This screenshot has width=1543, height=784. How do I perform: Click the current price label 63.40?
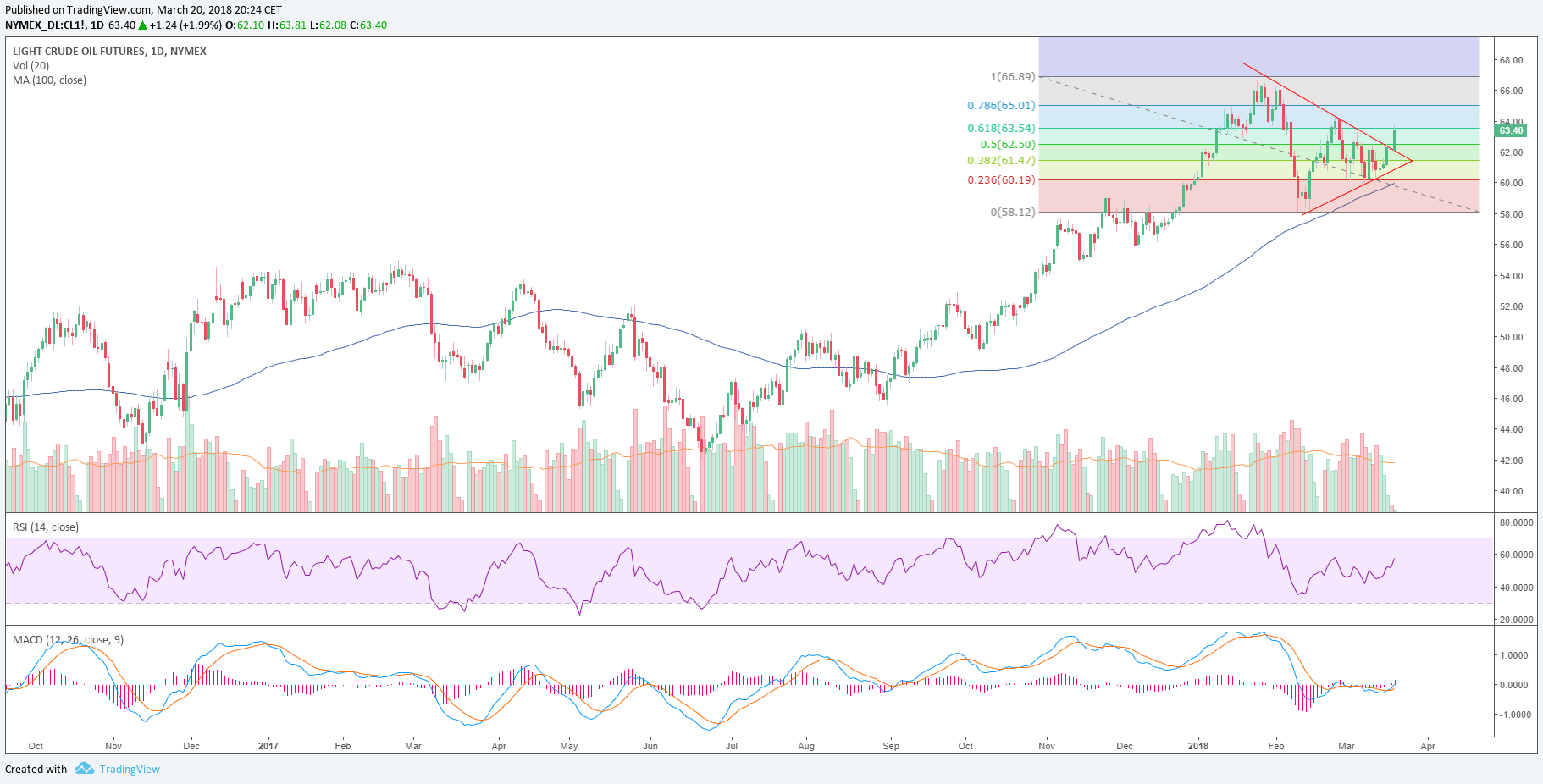coord(1511,130)
